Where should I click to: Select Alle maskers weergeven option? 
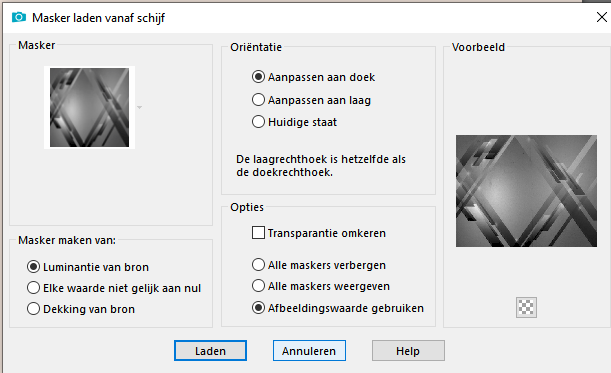pyautogui.click(x=321, y=286)
